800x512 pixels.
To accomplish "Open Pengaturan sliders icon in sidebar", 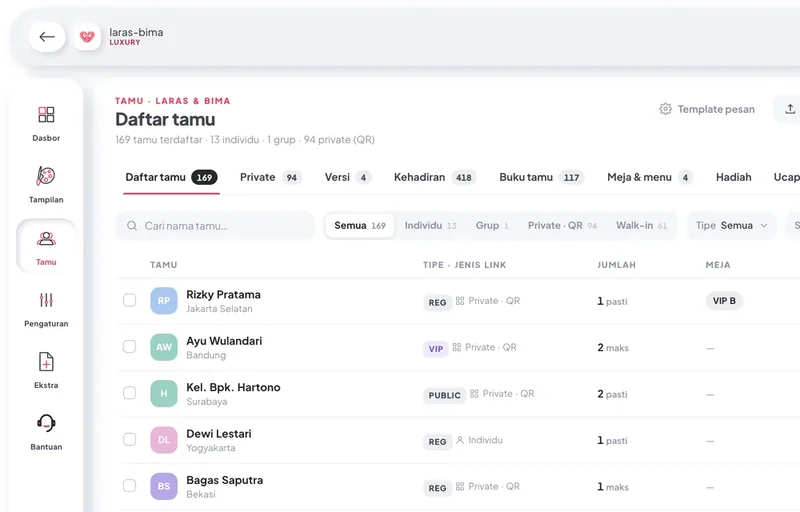I will (x=46, y=300).
